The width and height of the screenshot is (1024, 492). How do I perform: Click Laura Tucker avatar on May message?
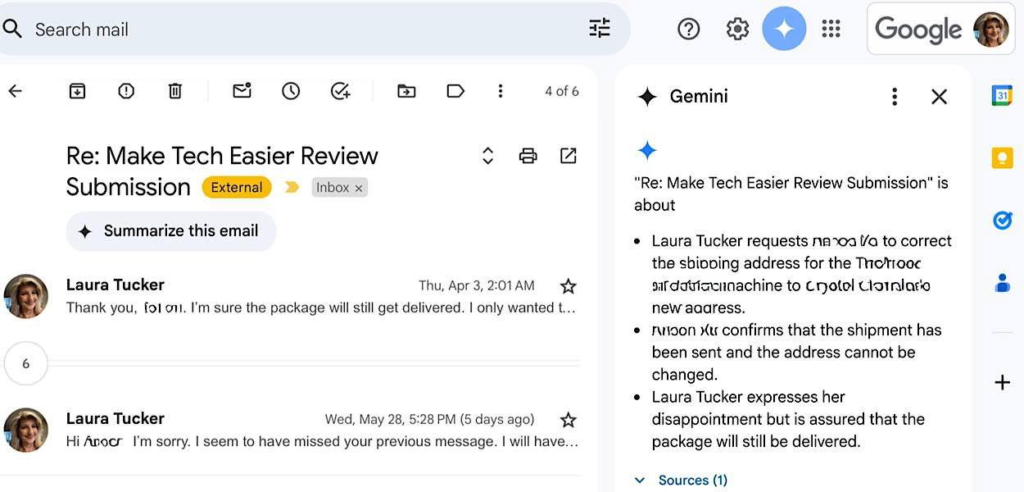[x=26, y=430]
